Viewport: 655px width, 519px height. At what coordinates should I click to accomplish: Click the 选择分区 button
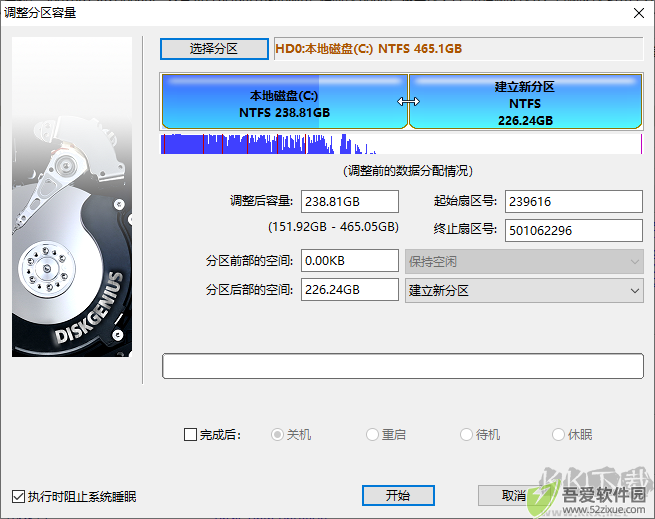pyautogui.click(x=214, y=49)
